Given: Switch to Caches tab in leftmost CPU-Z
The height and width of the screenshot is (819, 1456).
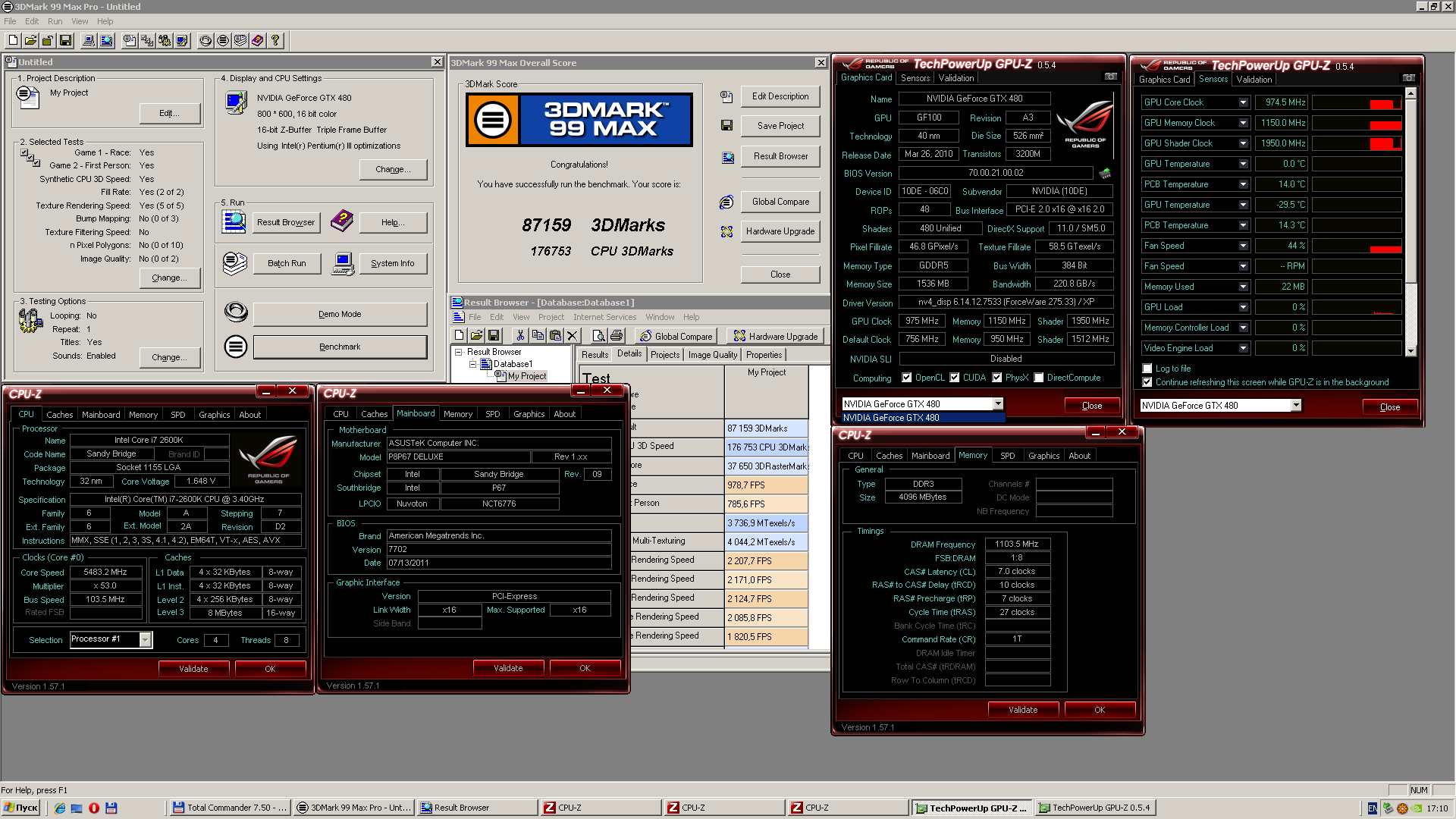Looking at the screenshot, I should click(x=59, y=415).
